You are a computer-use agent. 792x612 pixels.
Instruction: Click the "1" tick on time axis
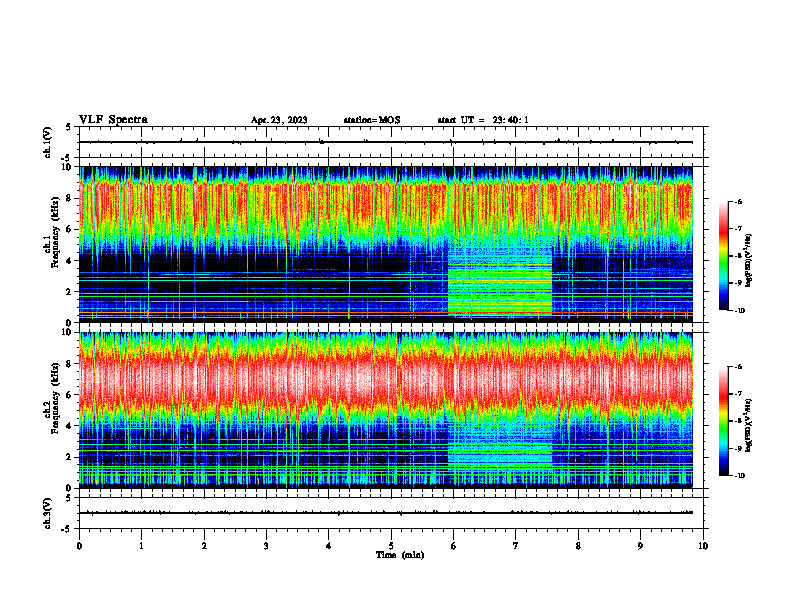coord(141,546)
